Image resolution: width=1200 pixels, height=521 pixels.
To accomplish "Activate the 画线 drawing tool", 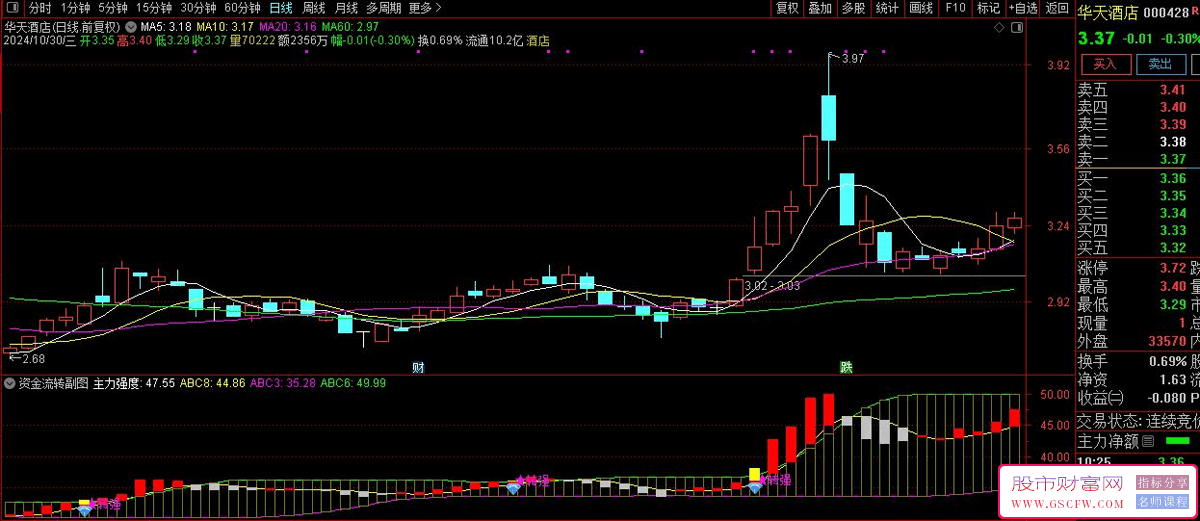I will 921,7.
